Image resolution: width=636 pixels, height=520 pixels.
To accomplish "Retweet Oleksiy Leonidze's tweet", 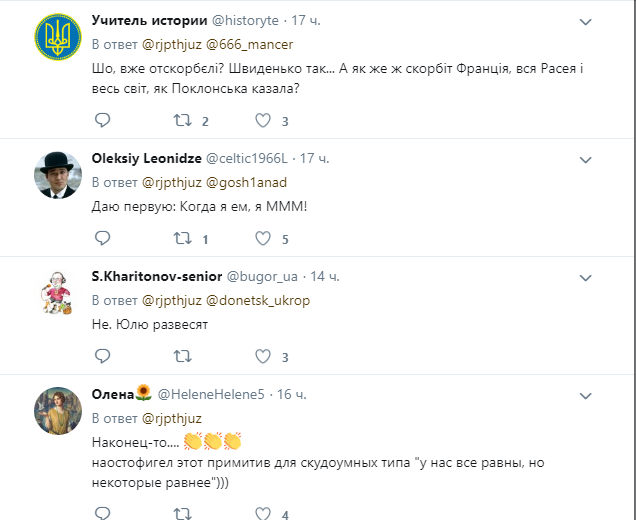I will pos(183,239).
